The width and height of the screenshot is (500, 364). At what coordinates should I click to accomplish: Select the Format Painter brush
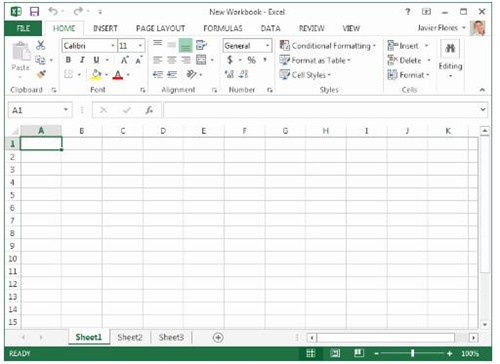tap(41, 74)
